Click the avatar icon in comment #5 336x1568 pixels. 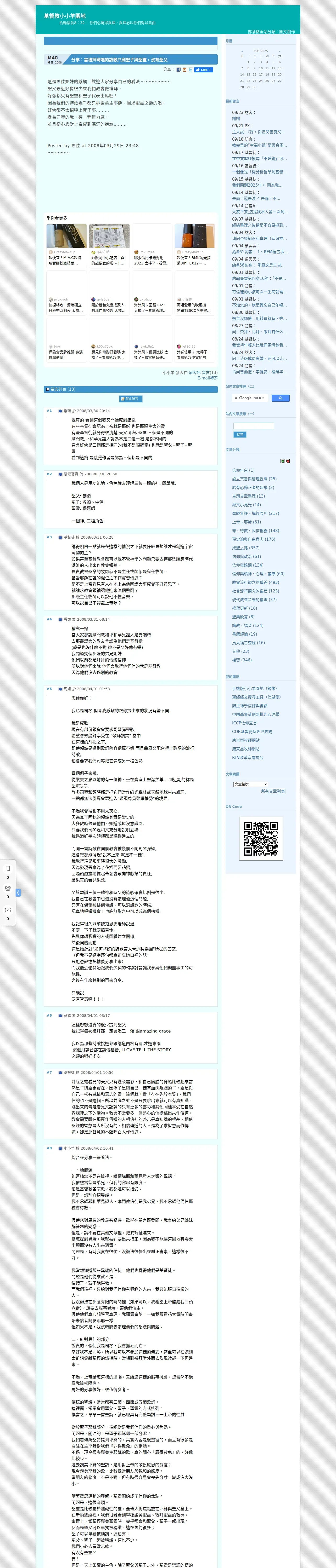click(61, 689)
